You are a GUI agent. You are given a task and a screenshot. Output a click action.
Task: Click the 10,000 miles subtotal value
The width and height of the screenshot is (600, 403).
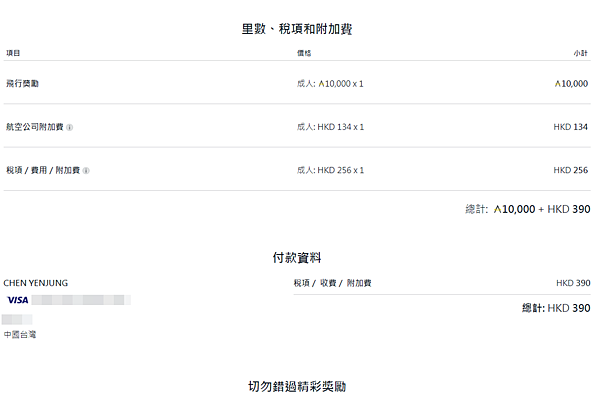pos(571,84)
